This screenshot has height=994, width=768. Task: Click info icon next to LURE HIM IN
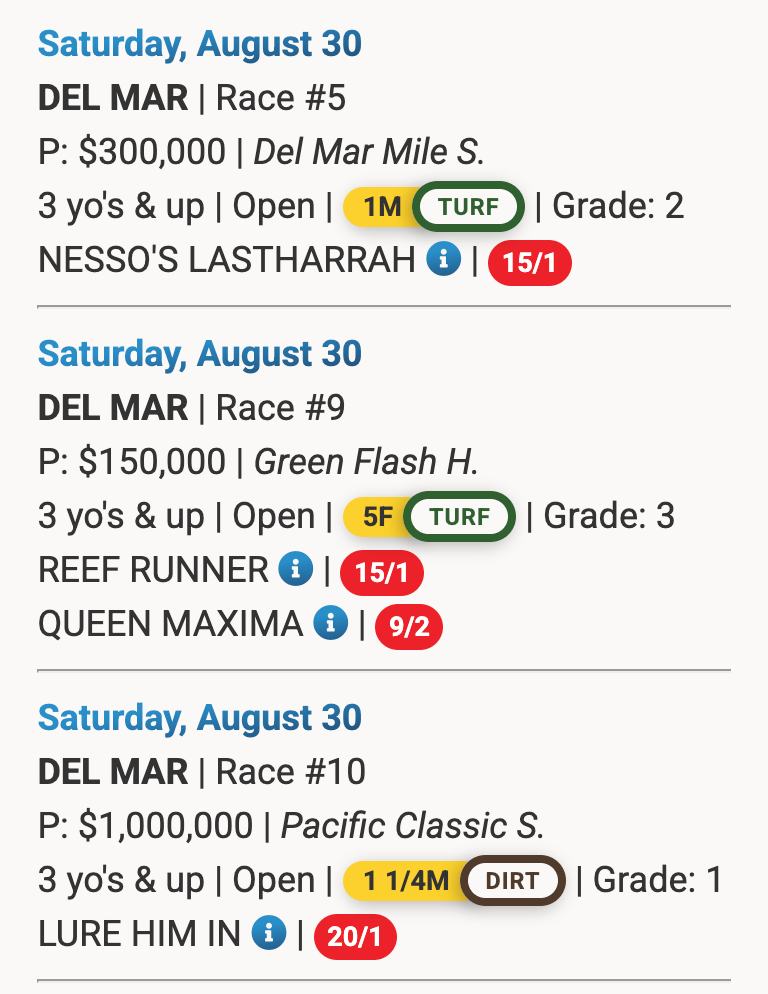(x=269, y=934)
